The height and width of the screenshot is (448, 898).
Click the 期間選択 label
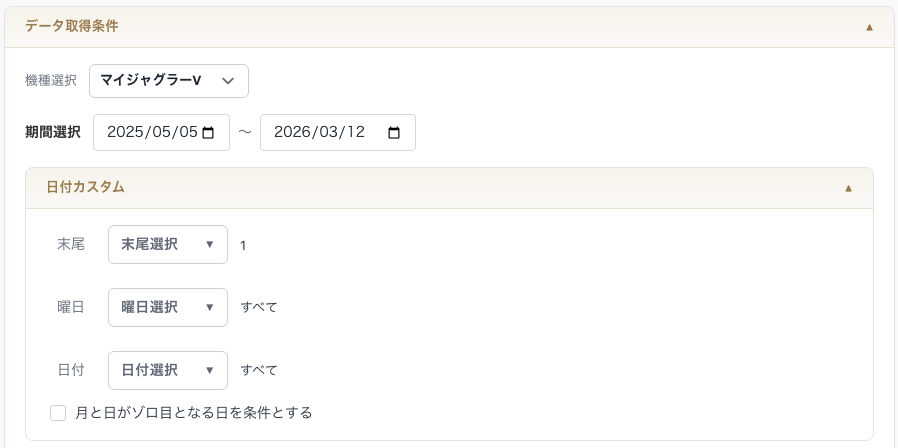53,132
